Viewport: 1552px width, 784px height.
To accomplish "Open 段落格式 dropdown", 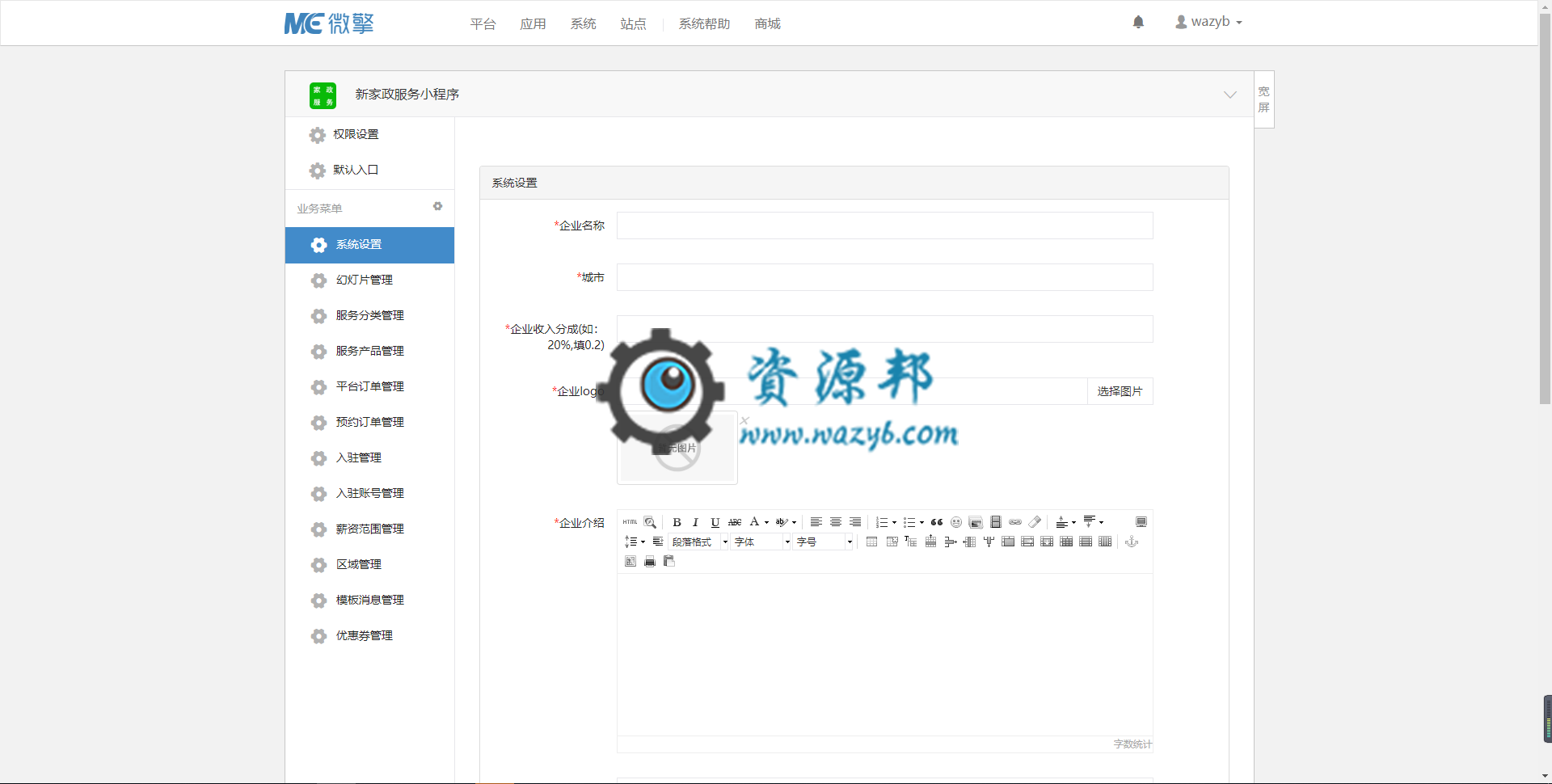I will click(x=699, y=542).
